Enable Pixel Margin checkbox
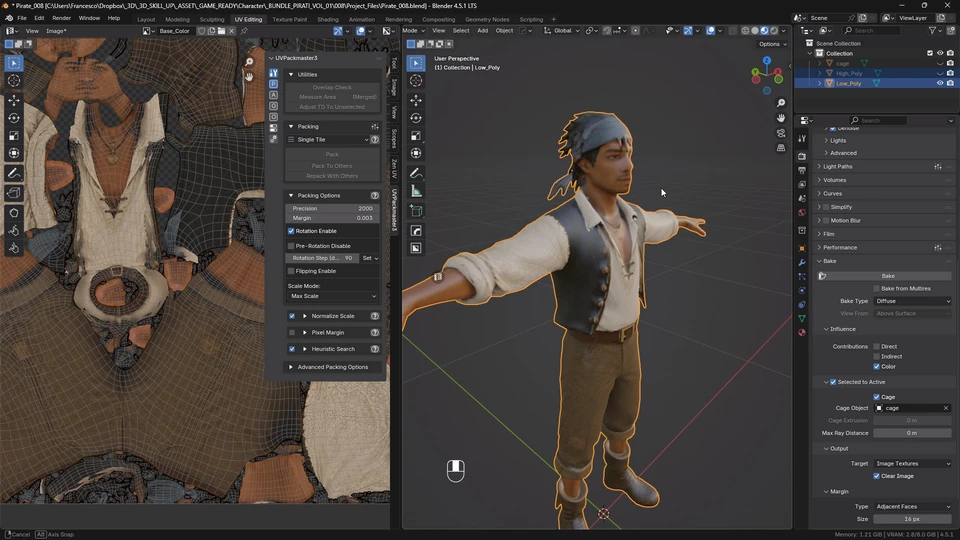The image size is (960, 540). click(291, 332)
